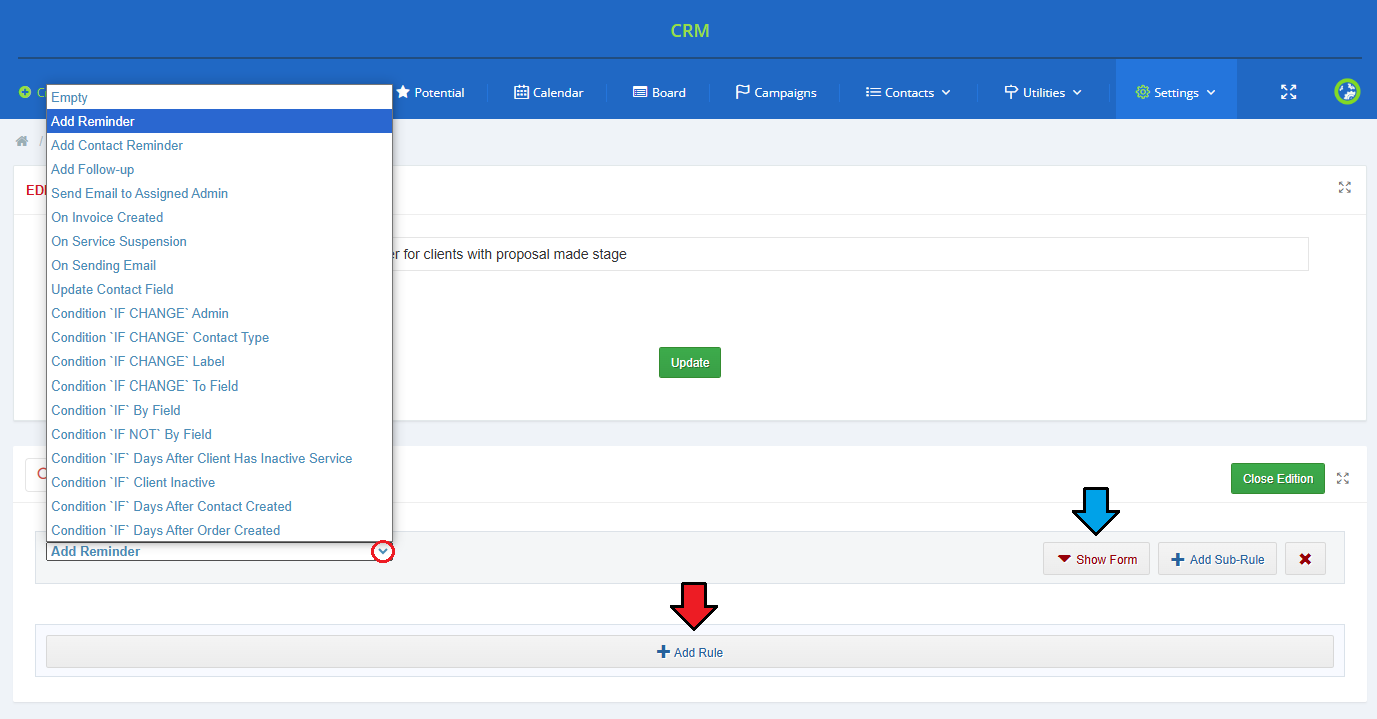
Task: Maximize the edit panel with expand icon
Action: [1345, 188]
